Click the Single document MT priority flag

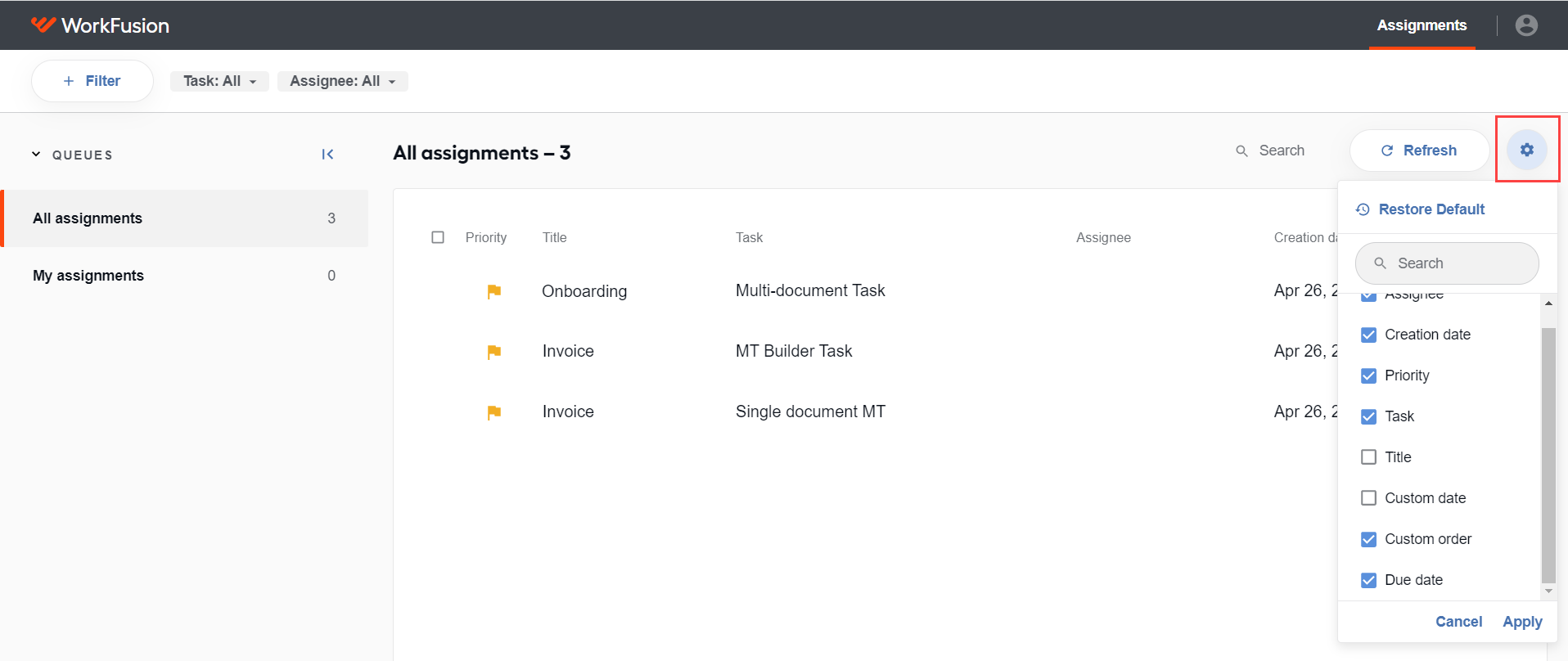click(x=493, y=412)
